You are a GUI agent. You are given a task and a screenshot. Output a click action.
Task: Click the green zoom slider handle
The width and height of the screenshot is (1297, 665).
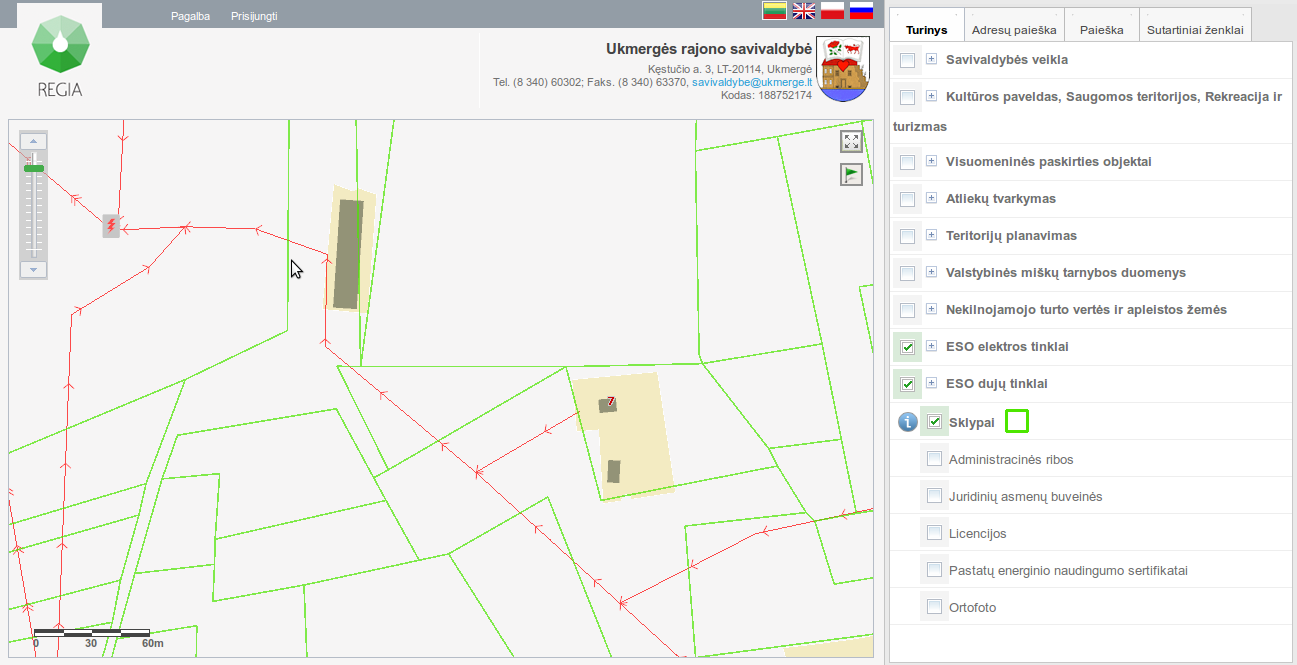pyautogui.click(x=33, y=168)
